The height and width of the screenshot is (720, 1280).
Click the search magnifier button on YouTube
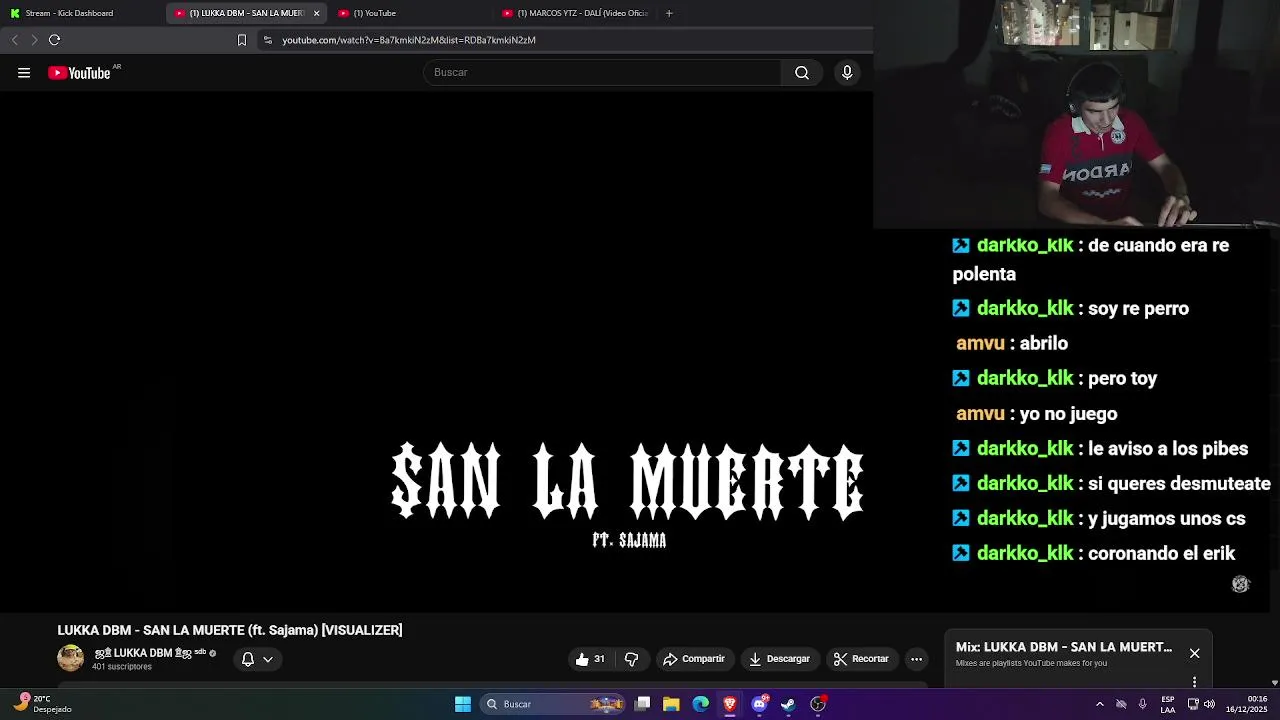coord(802,72)
